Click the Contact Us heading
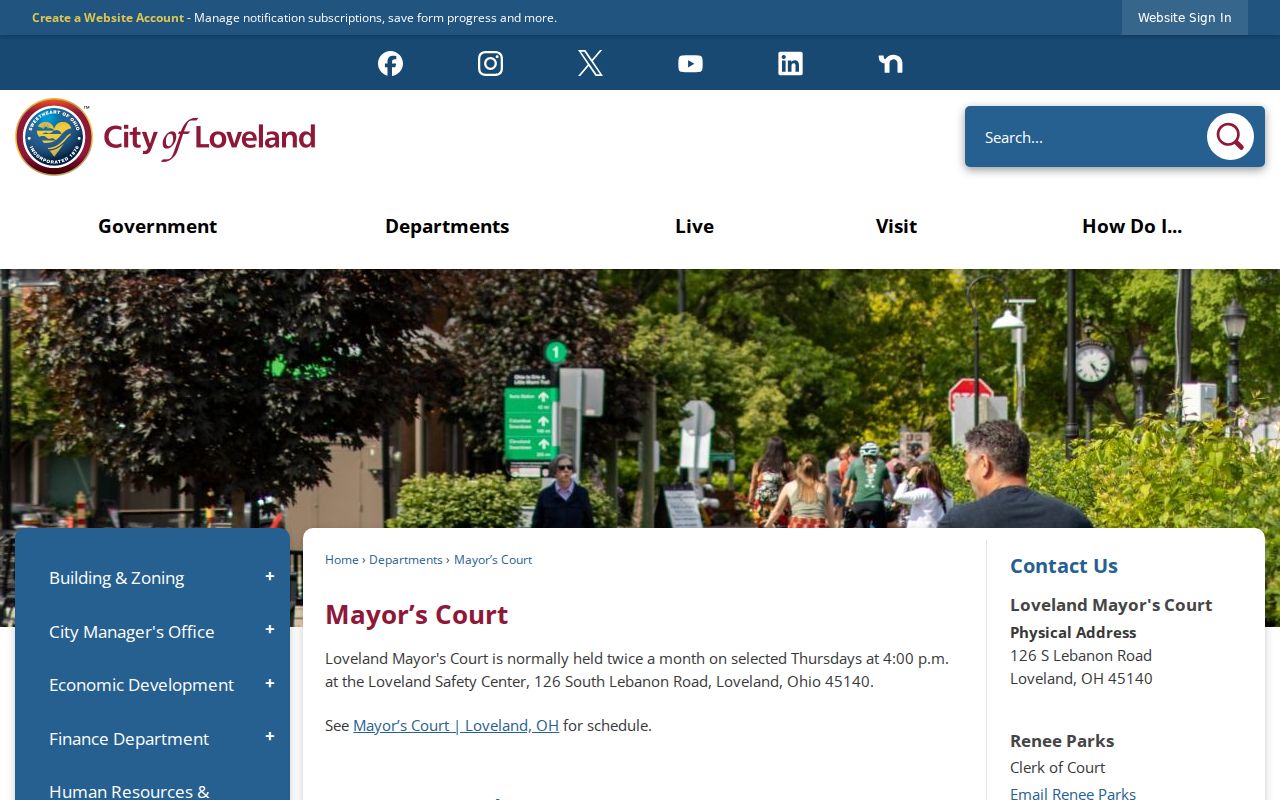Screen dimensions: 1280x800 point(1064,566)
